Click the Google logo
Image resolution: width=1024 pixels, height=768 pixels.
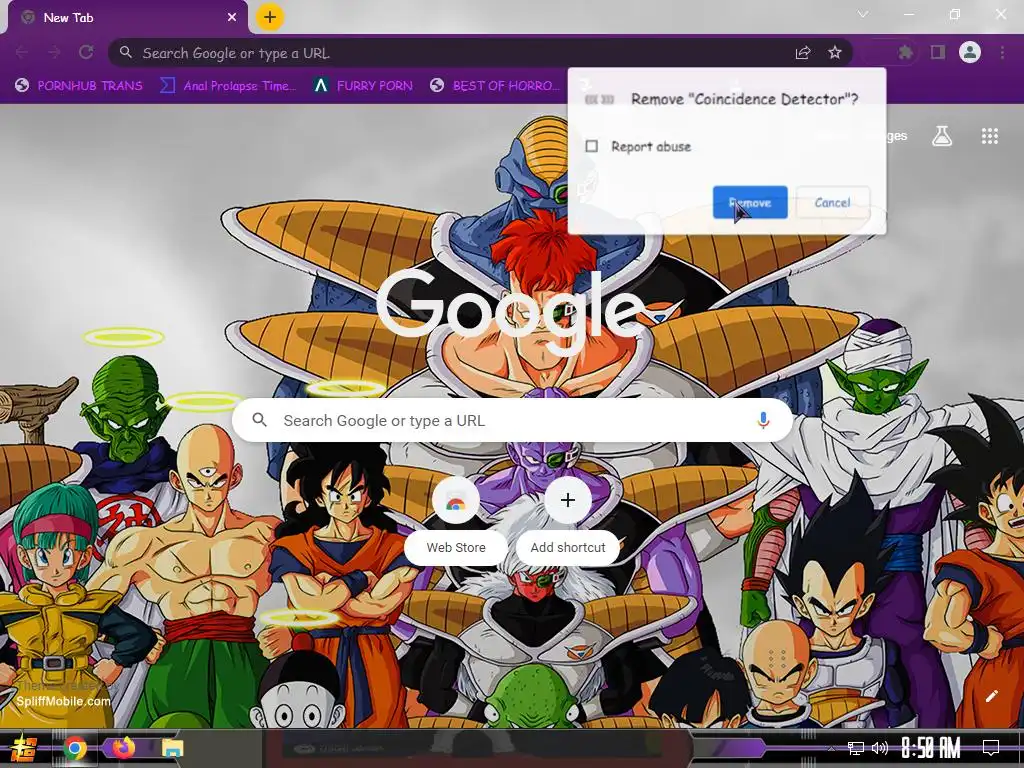(511, 312)
